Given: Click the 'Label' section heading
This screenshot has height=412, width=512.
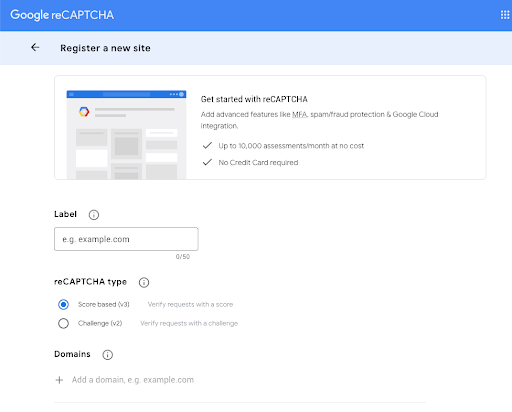Looking at the screenshot, I should pos(65,214).
